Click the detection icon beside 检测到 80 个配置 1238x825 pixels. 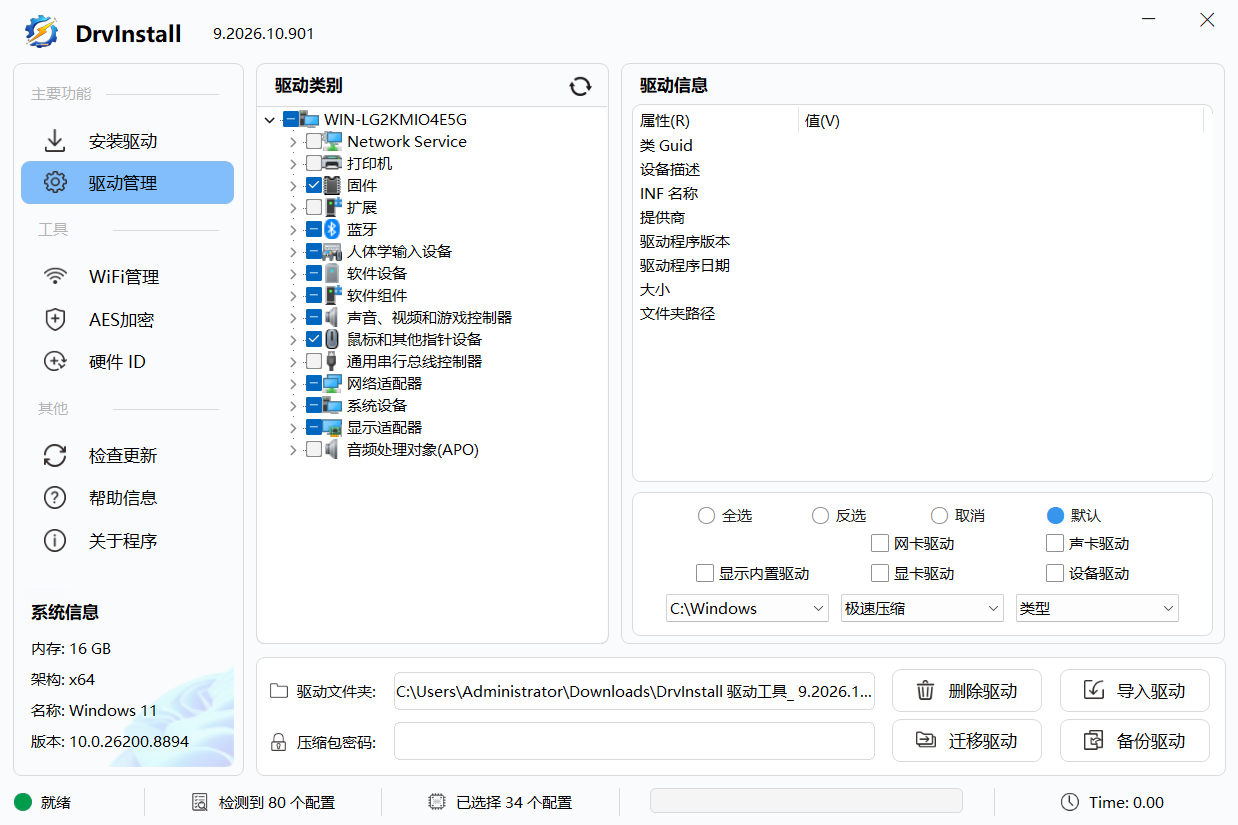200,802
